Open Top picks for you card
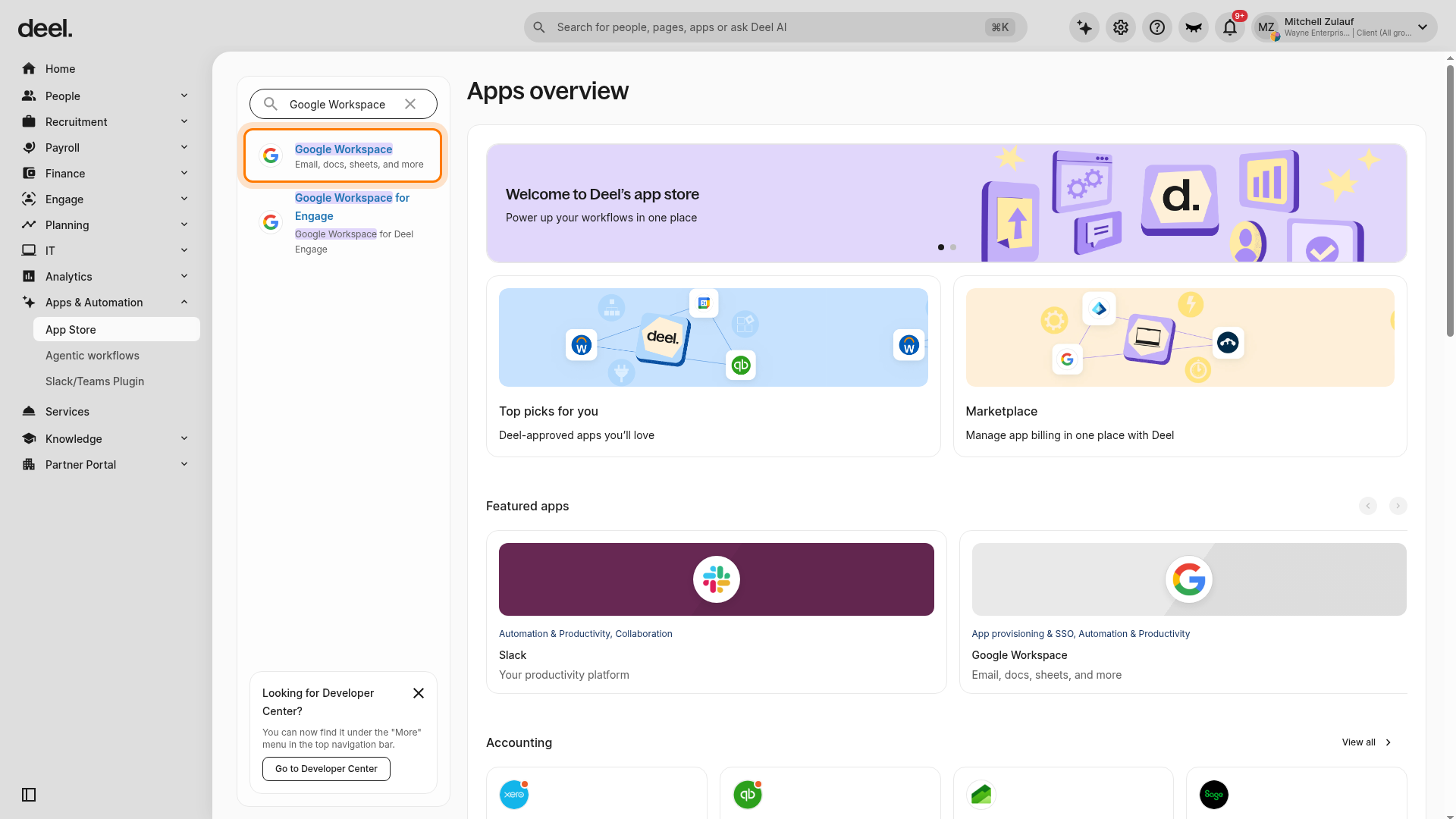This screenshot has height=819, width=1456. [714, 366]
